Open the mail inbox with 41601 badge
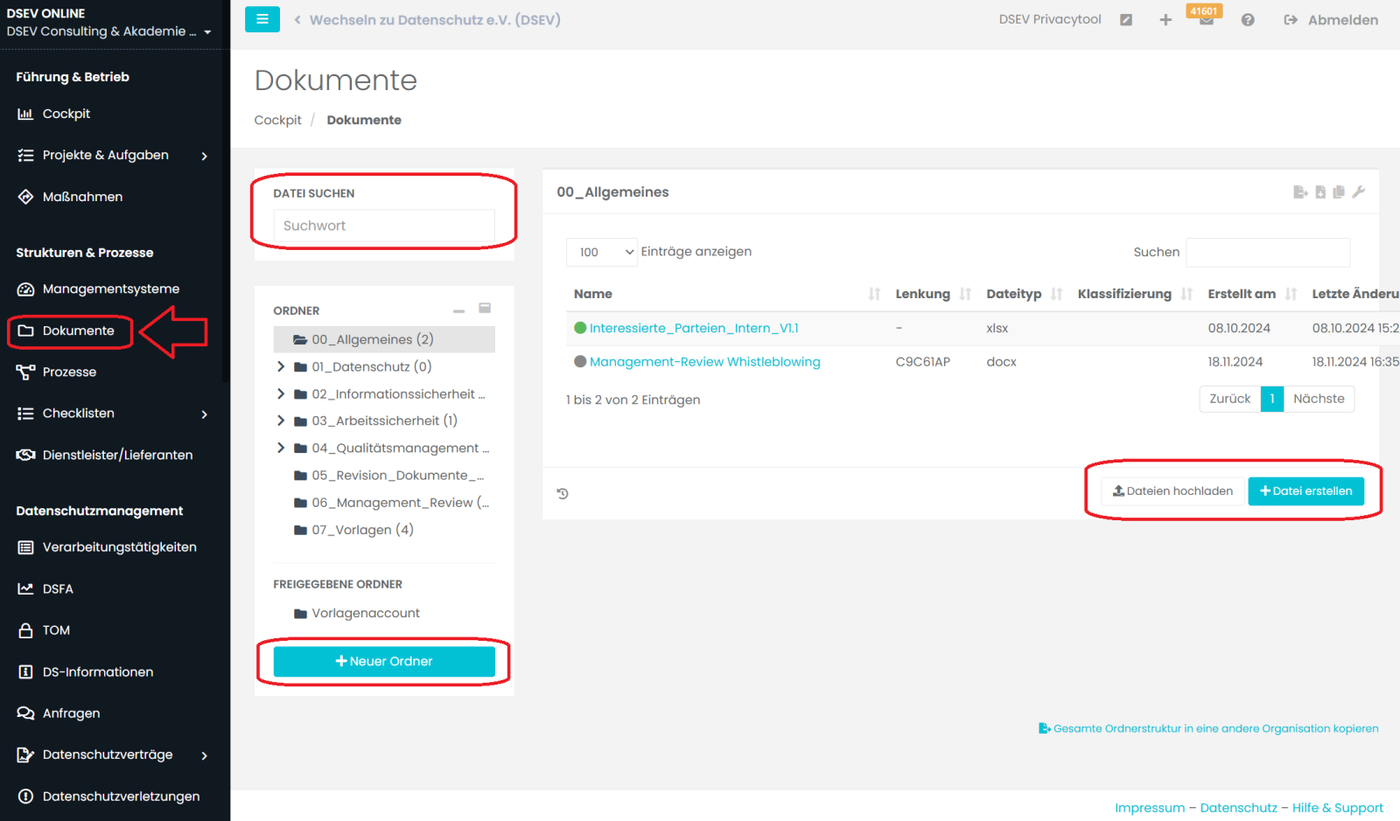Screen dimensions: 1400x821 pyautogui.click(x=1206, y=20)
